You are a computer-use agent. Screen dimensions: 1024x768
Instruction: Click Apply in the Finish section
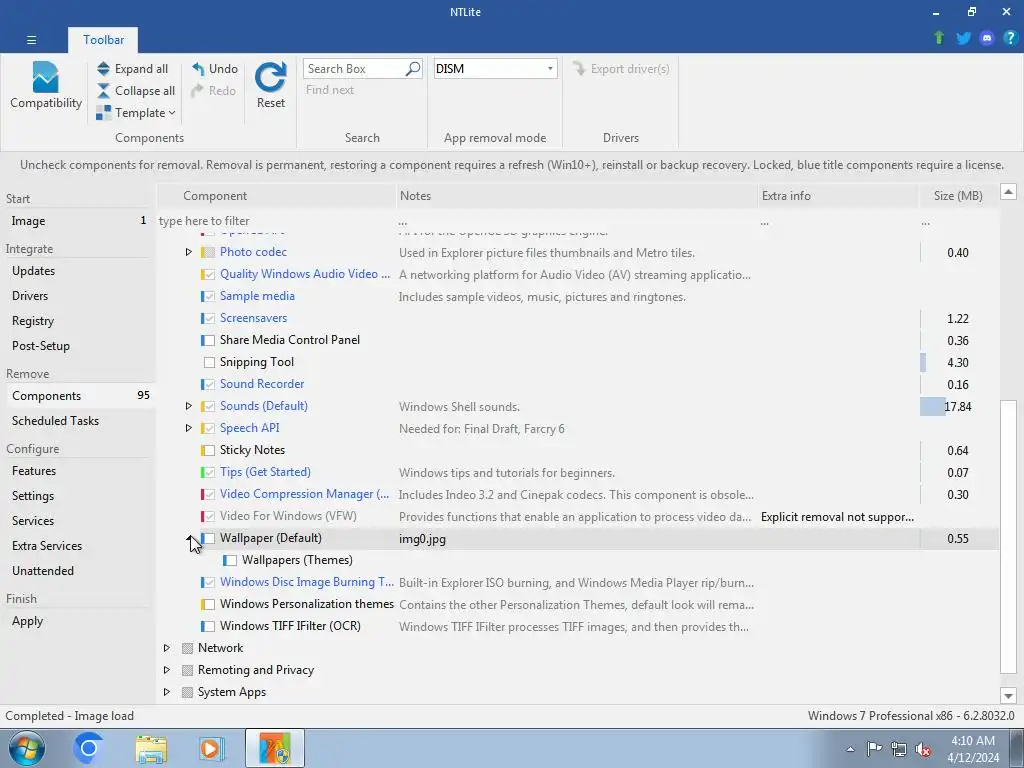click(78, 621)
